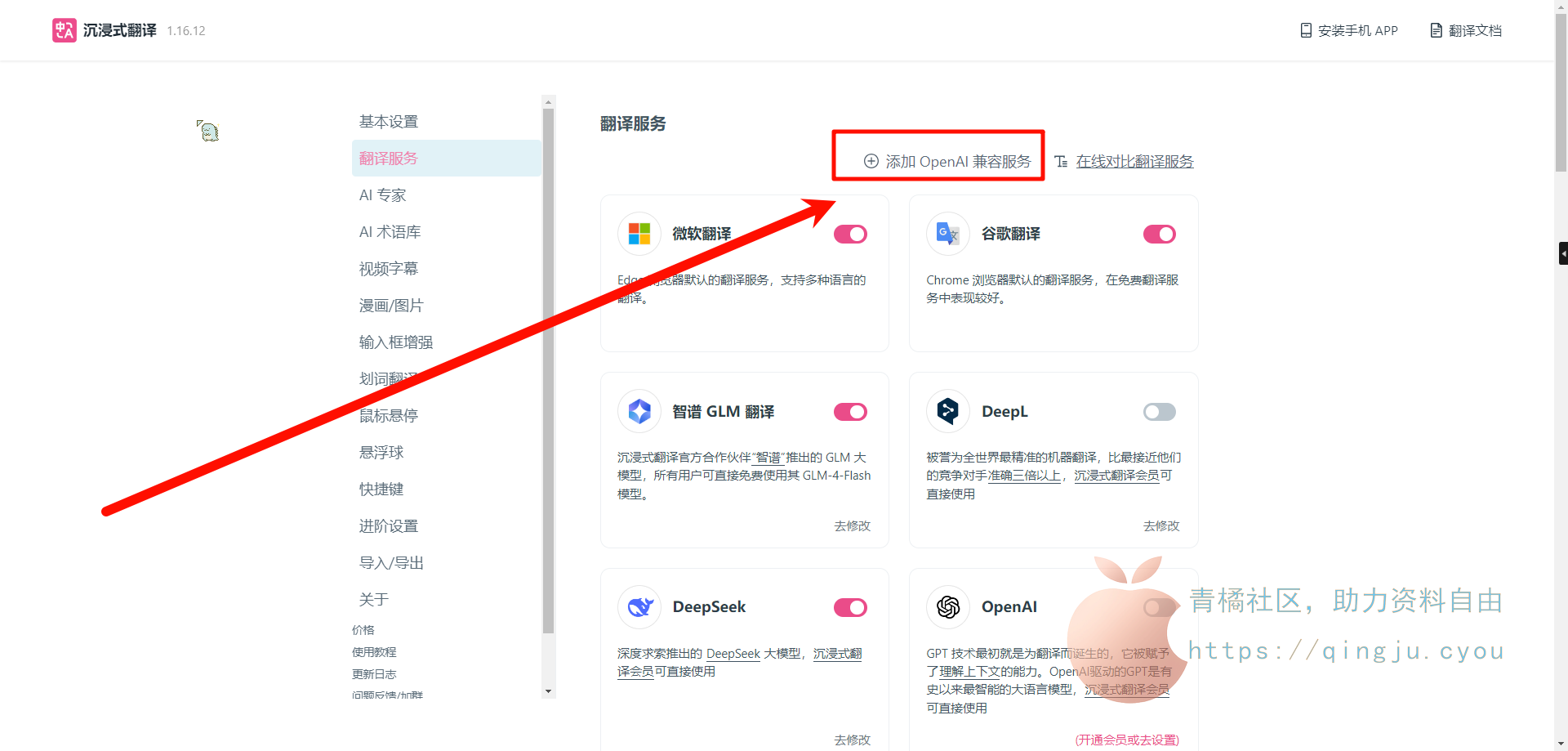The image size is (1568, 751).
Task: Open the collapsed side panel arrow tab
Action: (x=1563, y=253)
